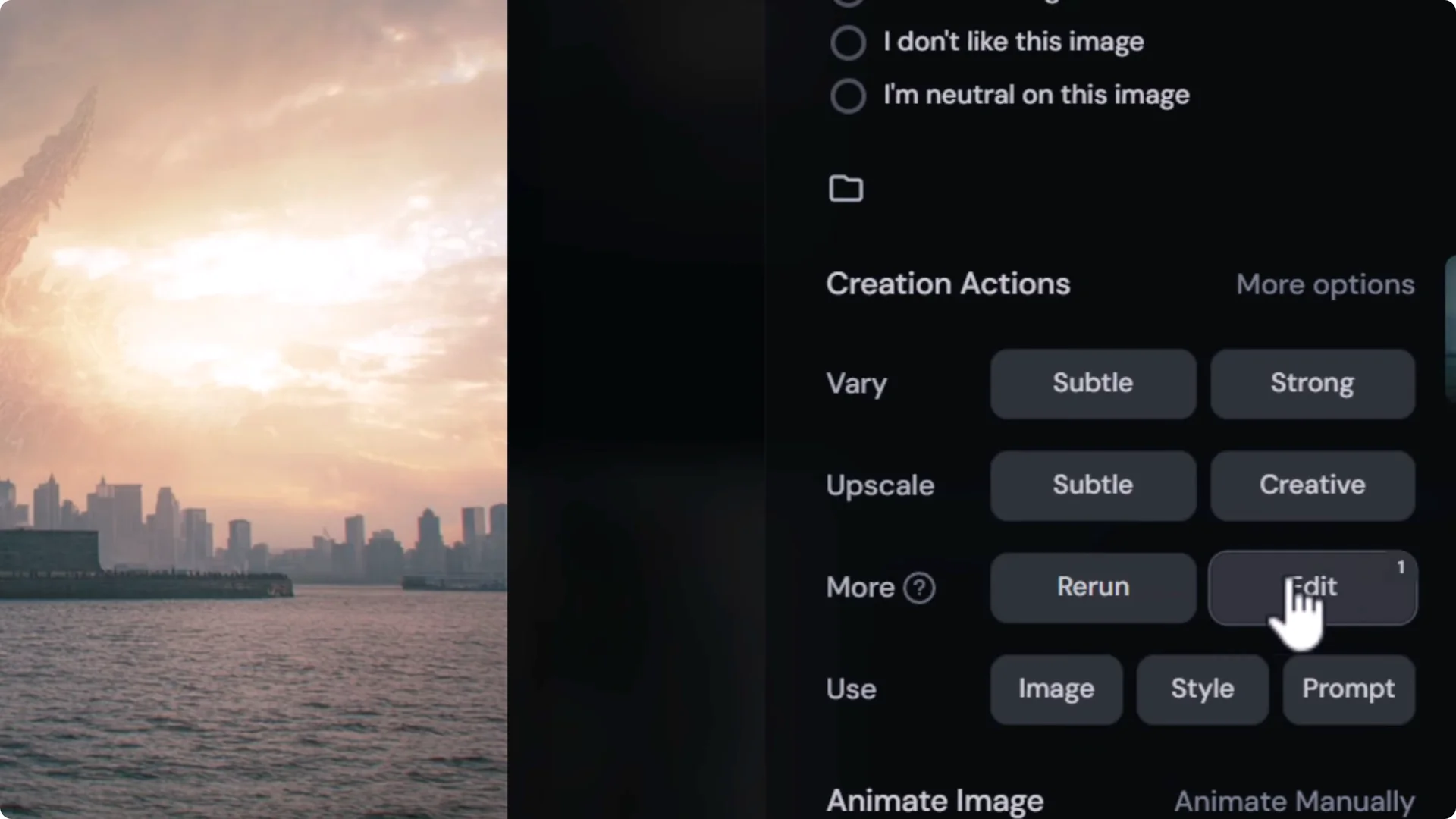
Task: Click the Creation Actions heading
Action: point(948,284)
